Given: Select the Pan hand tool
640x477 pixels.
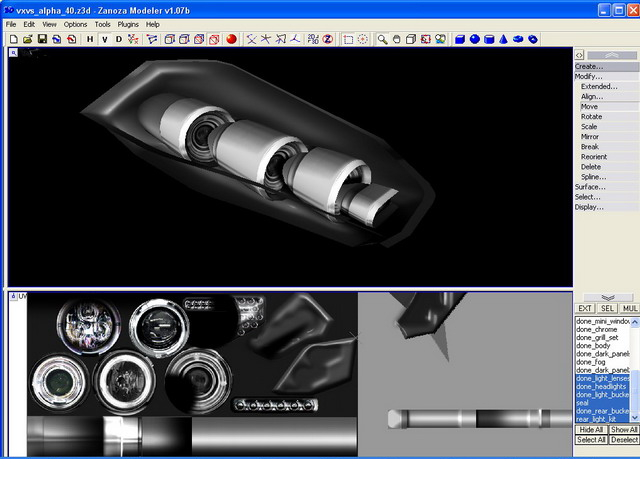Looking at the screenshot, I should [397, 39].
